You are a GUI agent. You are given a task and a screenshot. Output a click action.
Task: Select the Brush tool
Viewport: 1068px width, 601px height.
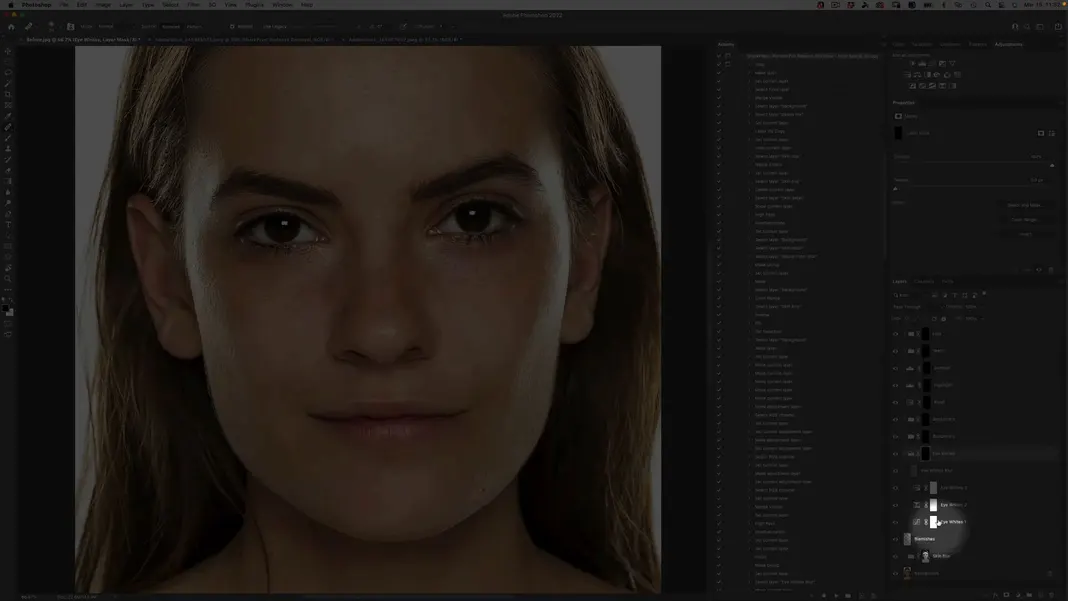coord(8,138)
